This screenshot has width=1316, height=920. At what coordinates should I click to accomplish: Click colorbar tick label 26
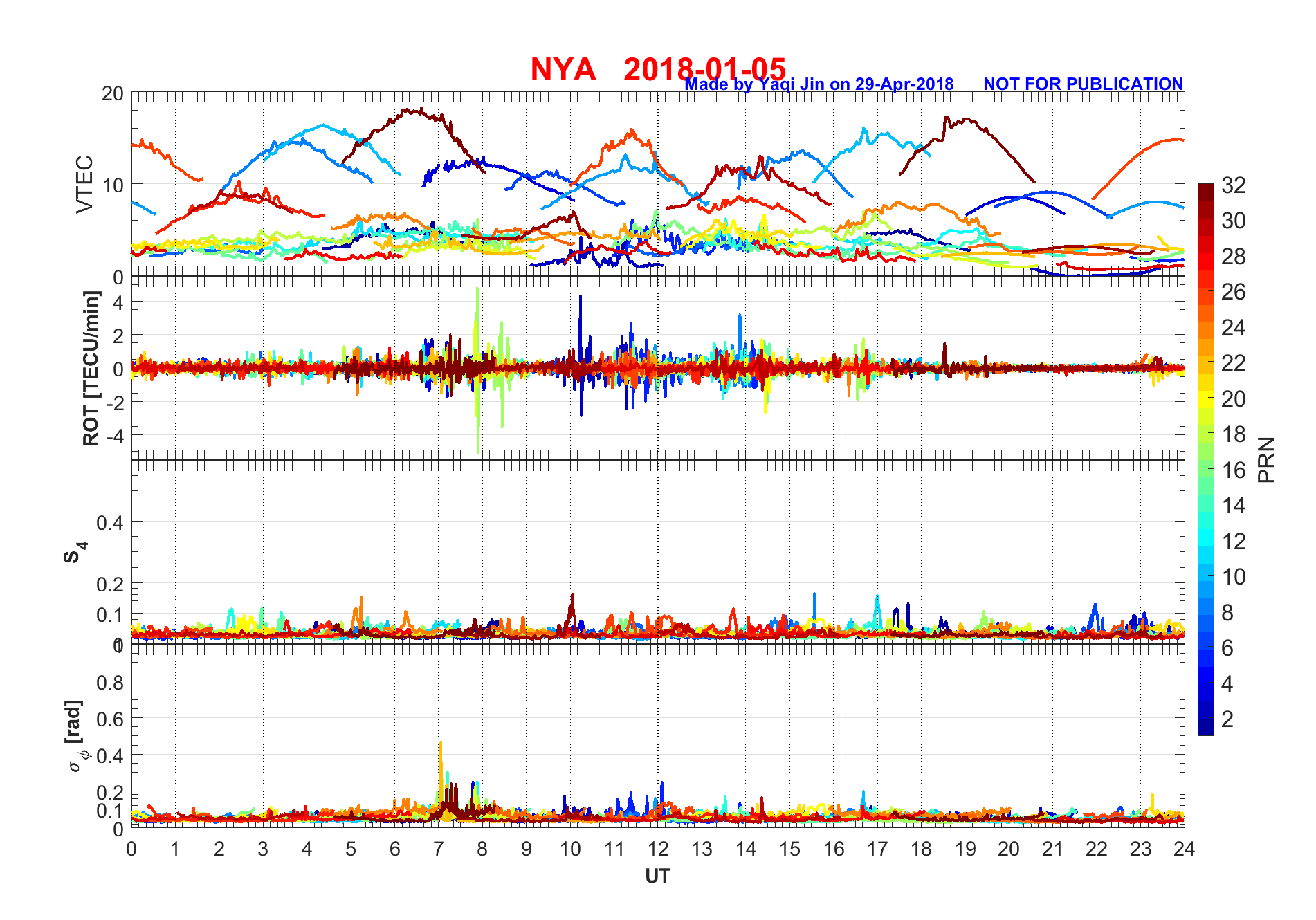pos(1234,292)
